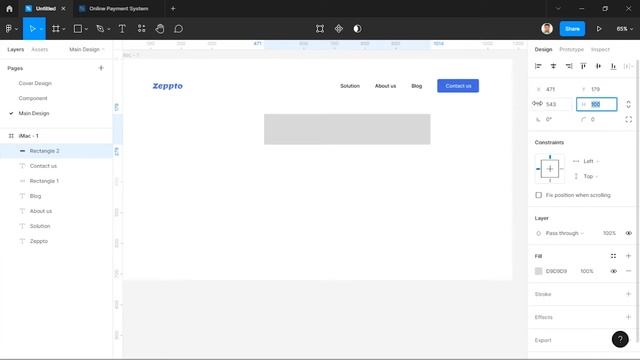Image resolution: width=640 pixels, height=360 pixels.
Task: Open the Cover Design page
Action: pos(35,83)
